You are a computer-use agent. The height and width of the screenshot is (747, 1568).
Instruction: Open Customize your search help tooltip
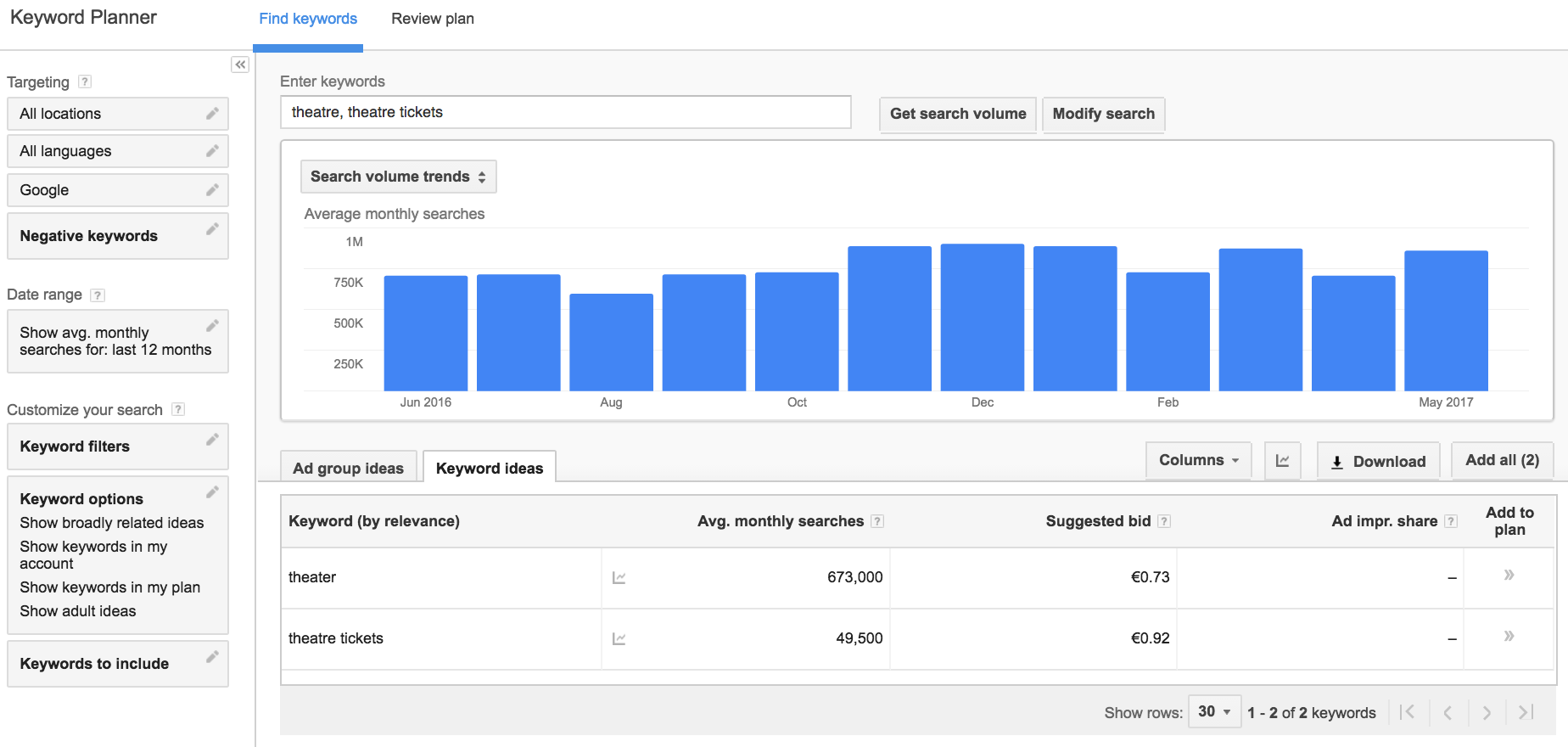click(x=178, y=409)
